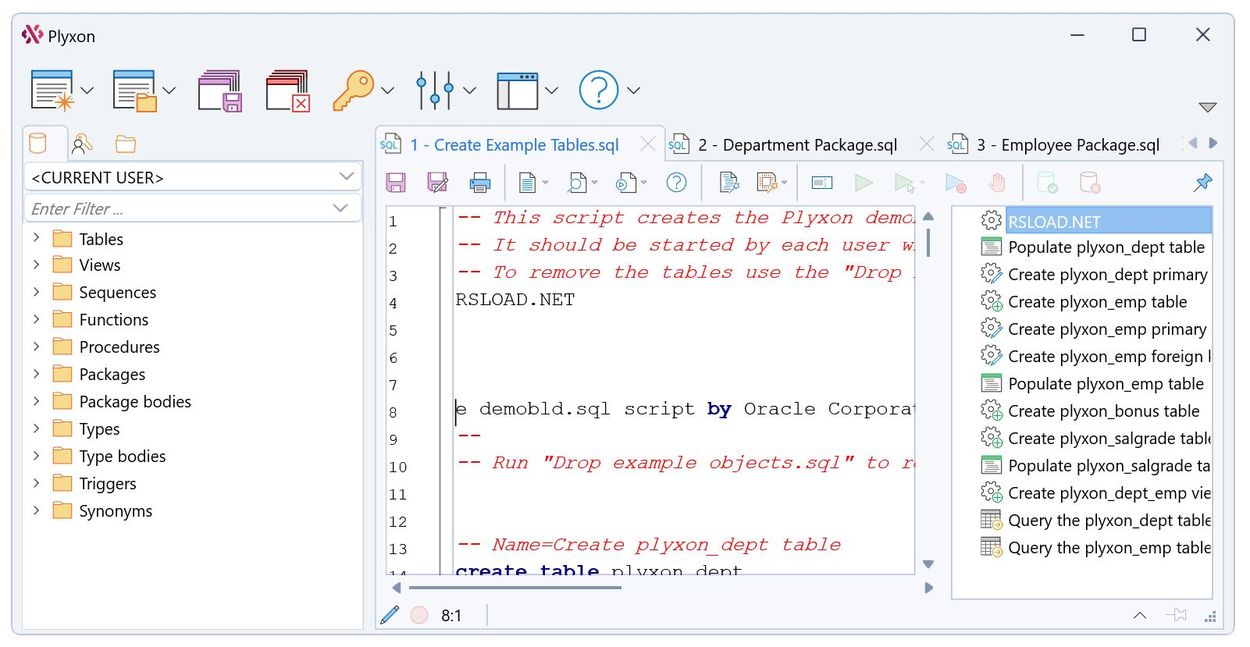1250x647 pixels.
Task: Open the dropdown arrow beside Open file icon
Action: [x=169, y=91]
